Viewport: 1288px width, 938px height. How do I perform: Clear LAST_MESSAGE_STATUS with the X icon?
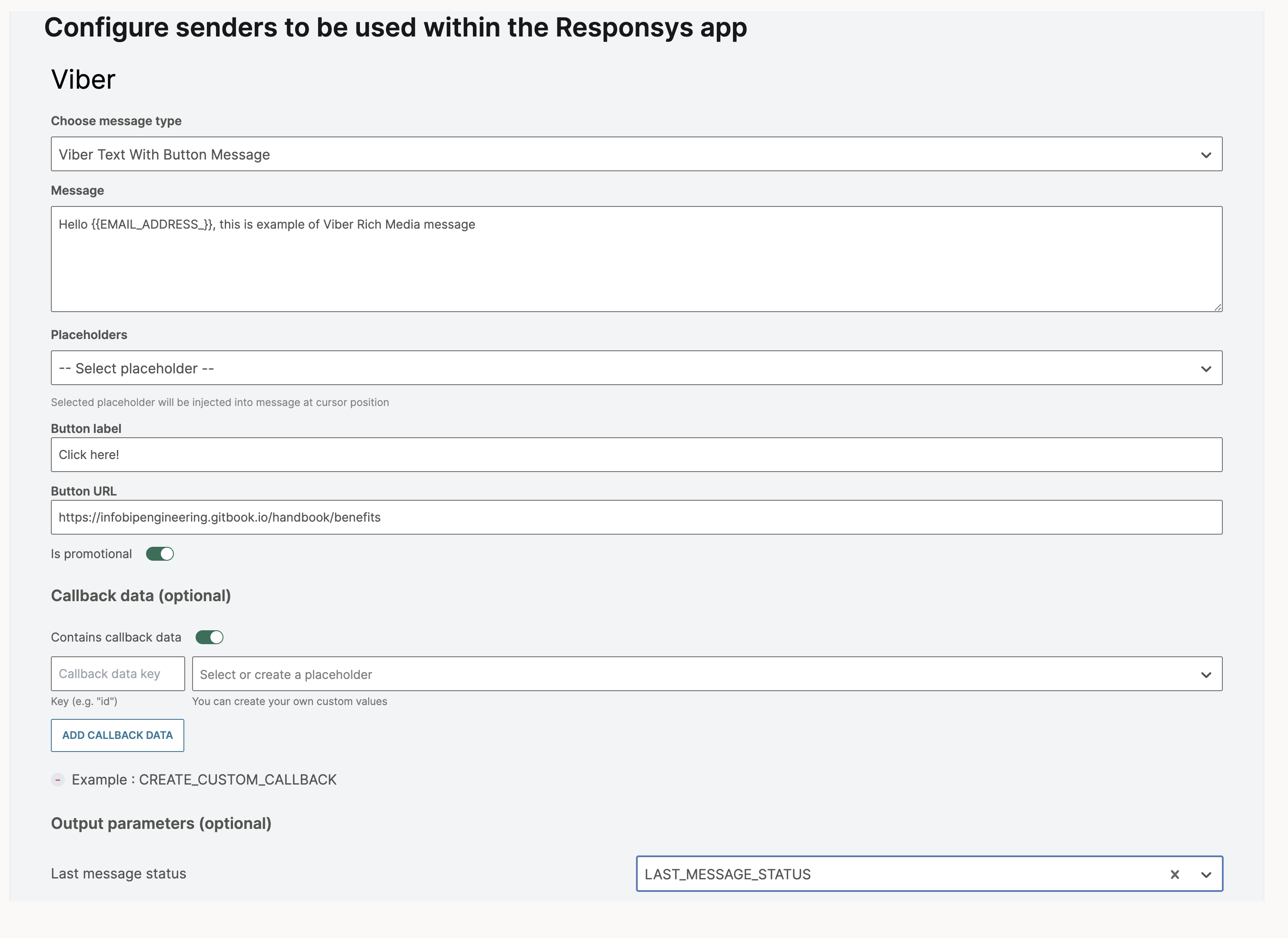(x=1175, y=875)
